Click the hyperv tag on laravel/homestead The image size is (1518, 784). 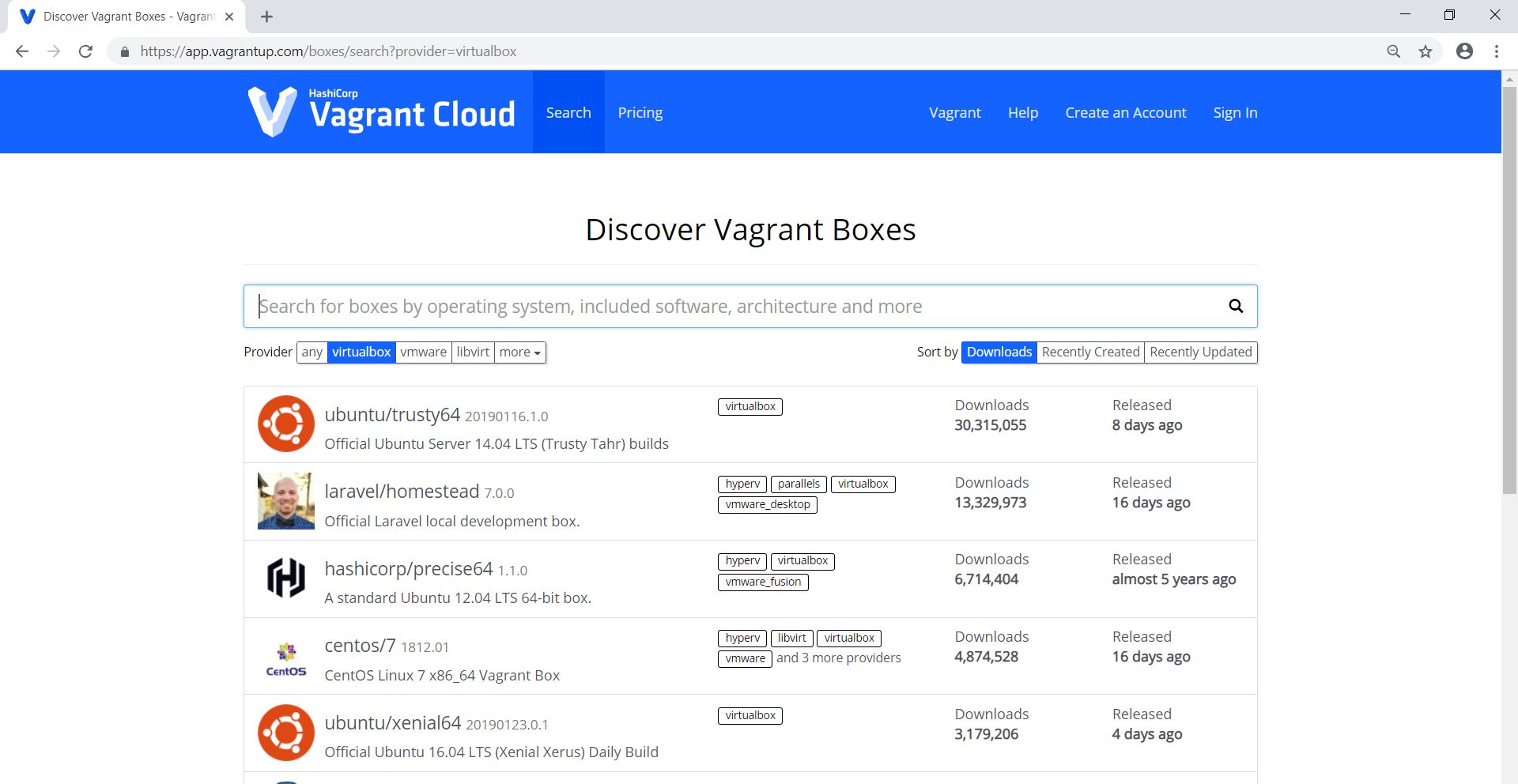tap(742, 484)
